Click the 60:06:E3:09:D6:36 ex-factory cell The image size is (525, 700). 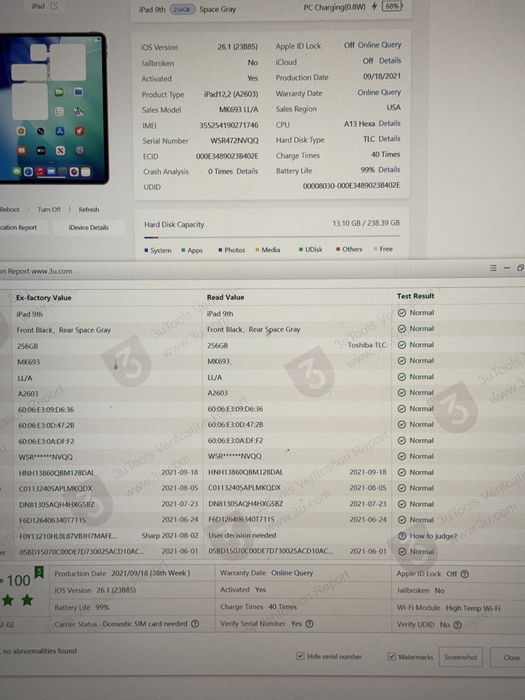point(46,409)
